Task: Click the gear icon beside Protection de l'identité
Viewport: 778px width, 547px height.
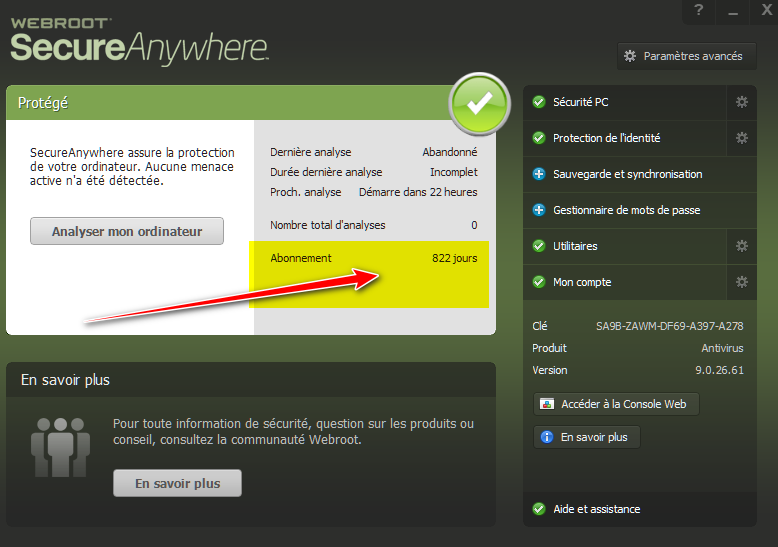Action: tap(742, 138)
